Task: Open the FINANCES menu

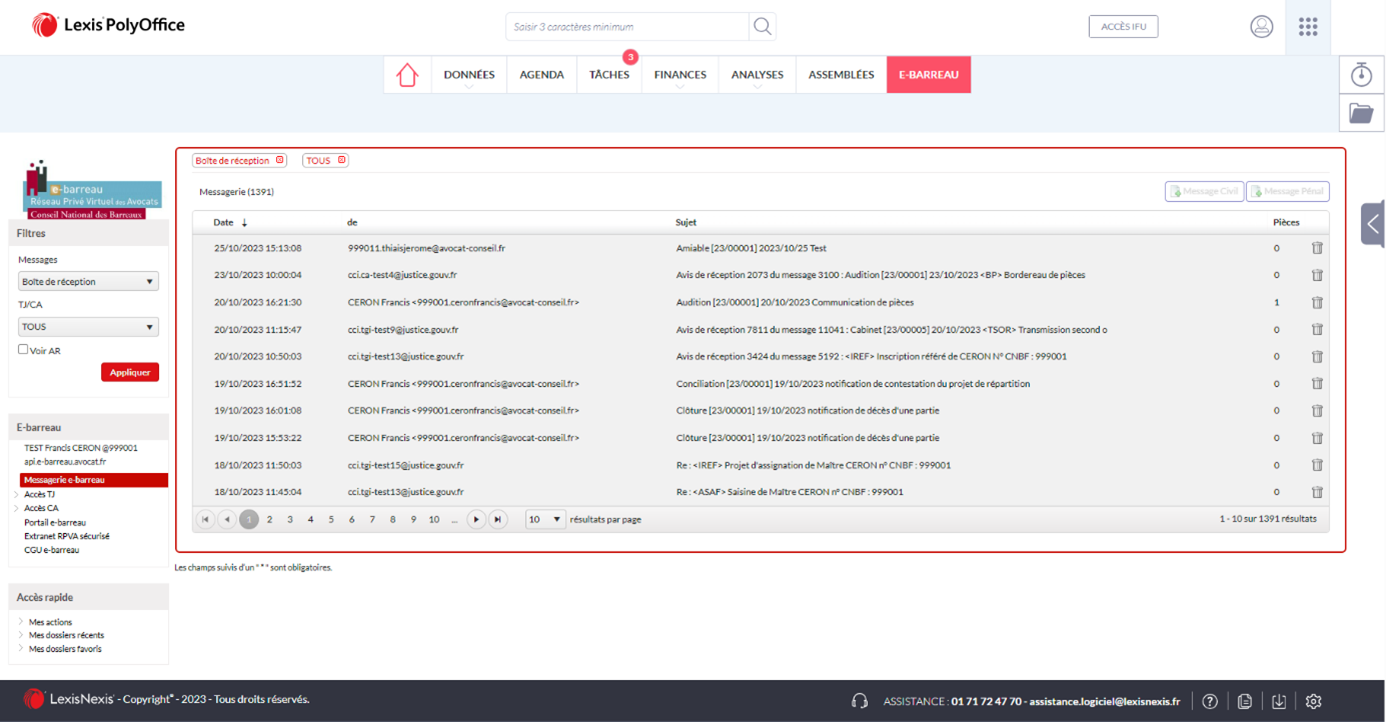Action: [x=680, y=75]
